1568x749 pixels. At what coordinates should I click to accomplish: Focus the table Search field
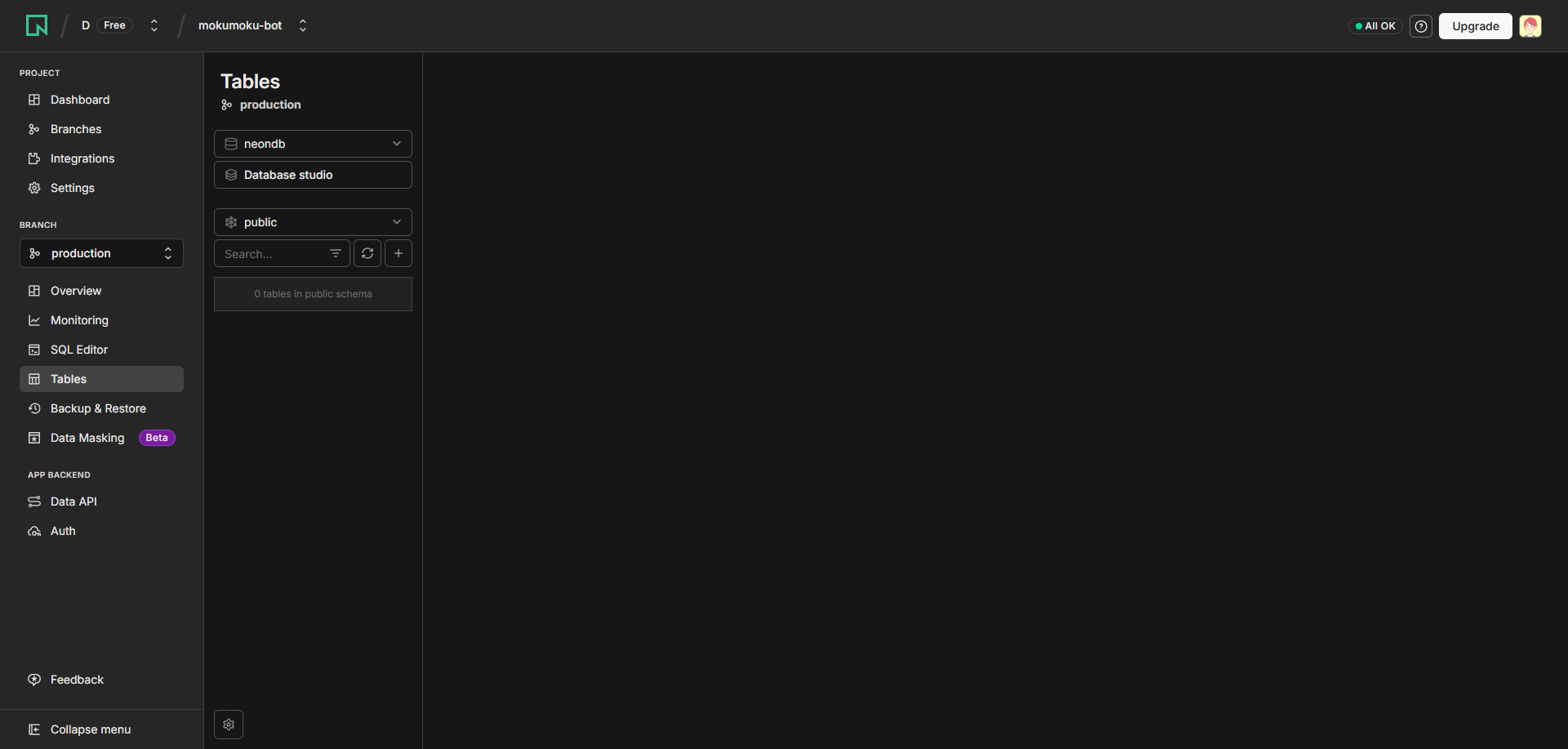click(x=272, y=253)
